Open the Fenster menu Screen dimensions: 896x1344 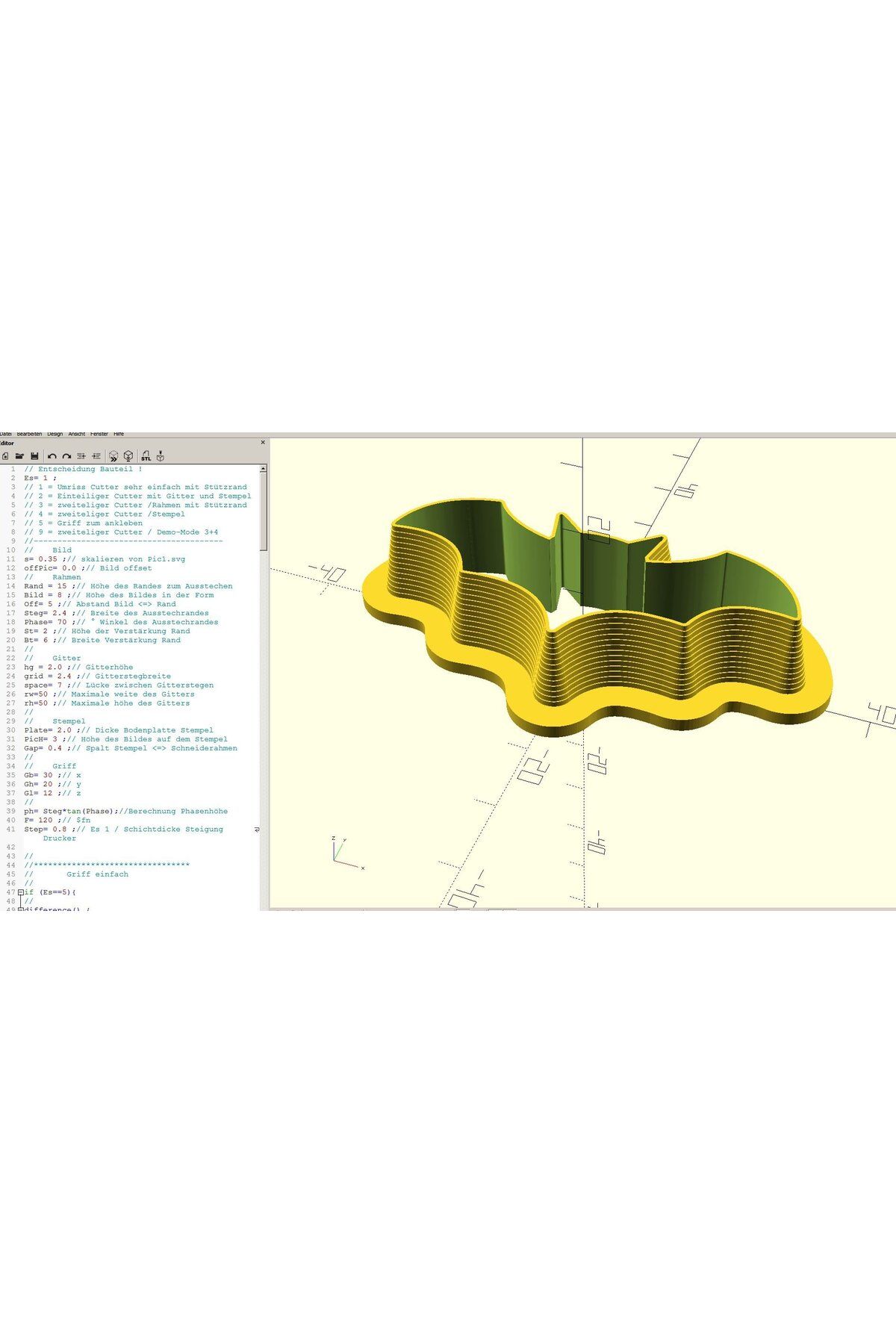99,434
